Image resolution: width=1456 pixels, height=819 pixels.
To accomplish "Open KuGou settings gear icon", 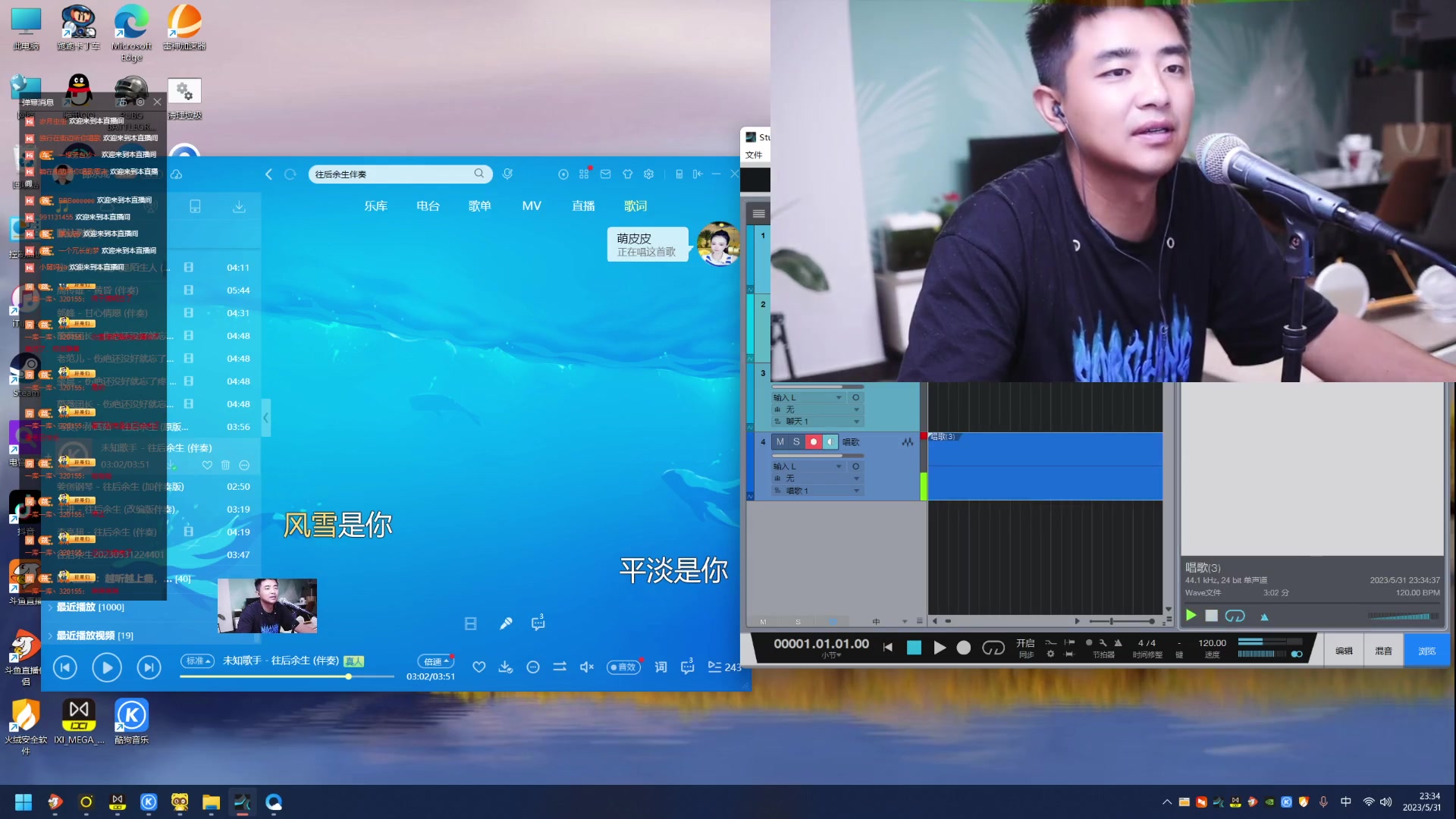I will click(648, 174).
